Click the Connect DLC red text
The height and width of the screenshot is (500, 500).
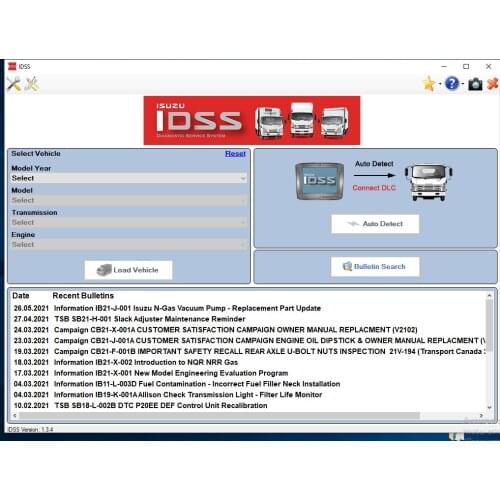(374, 188)
